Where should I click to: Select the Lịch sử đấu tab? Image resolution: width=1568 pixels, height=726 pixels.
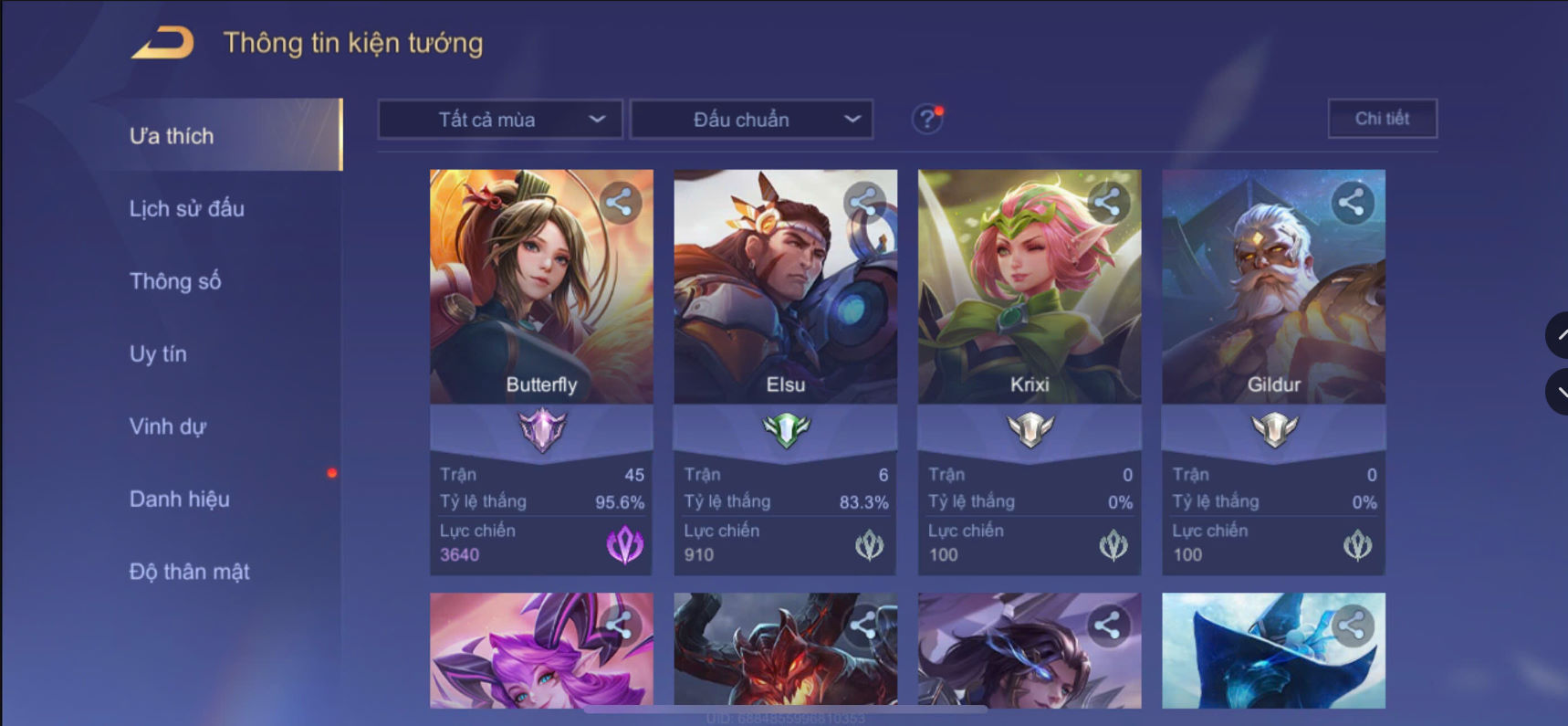187,208
